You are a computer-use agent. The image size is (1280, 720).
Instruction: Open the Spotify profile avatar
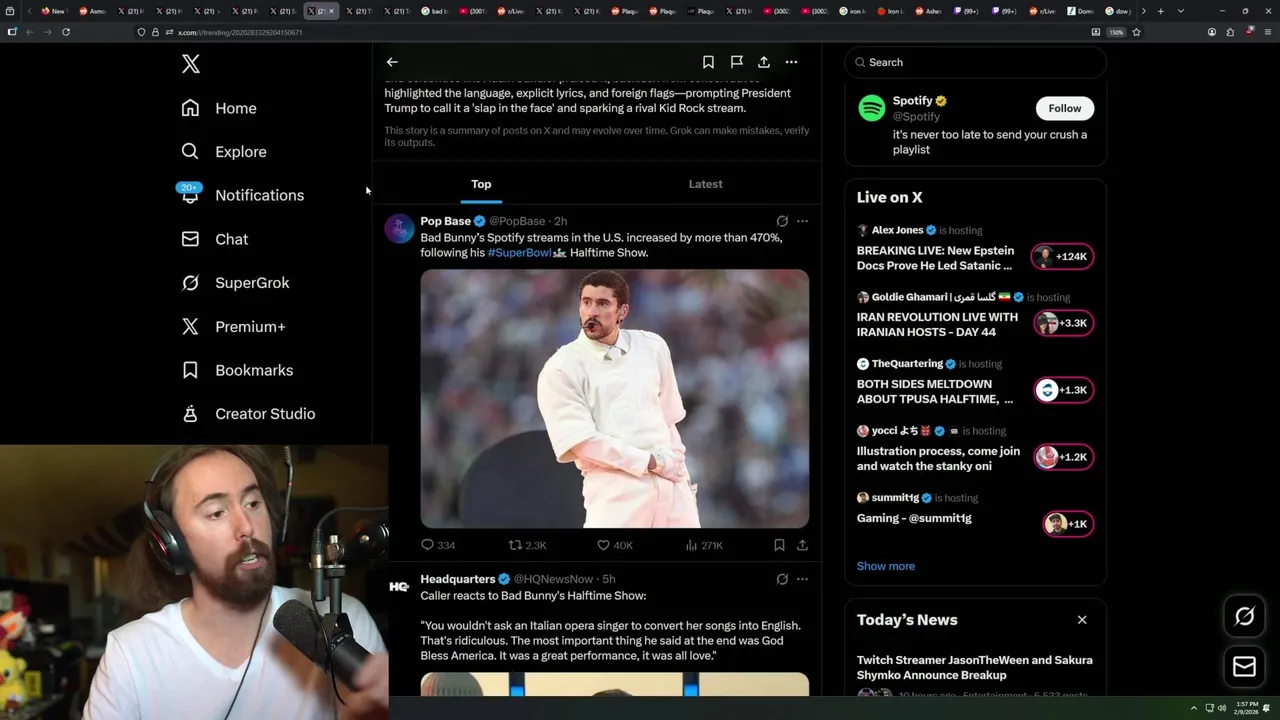point(871,108)
